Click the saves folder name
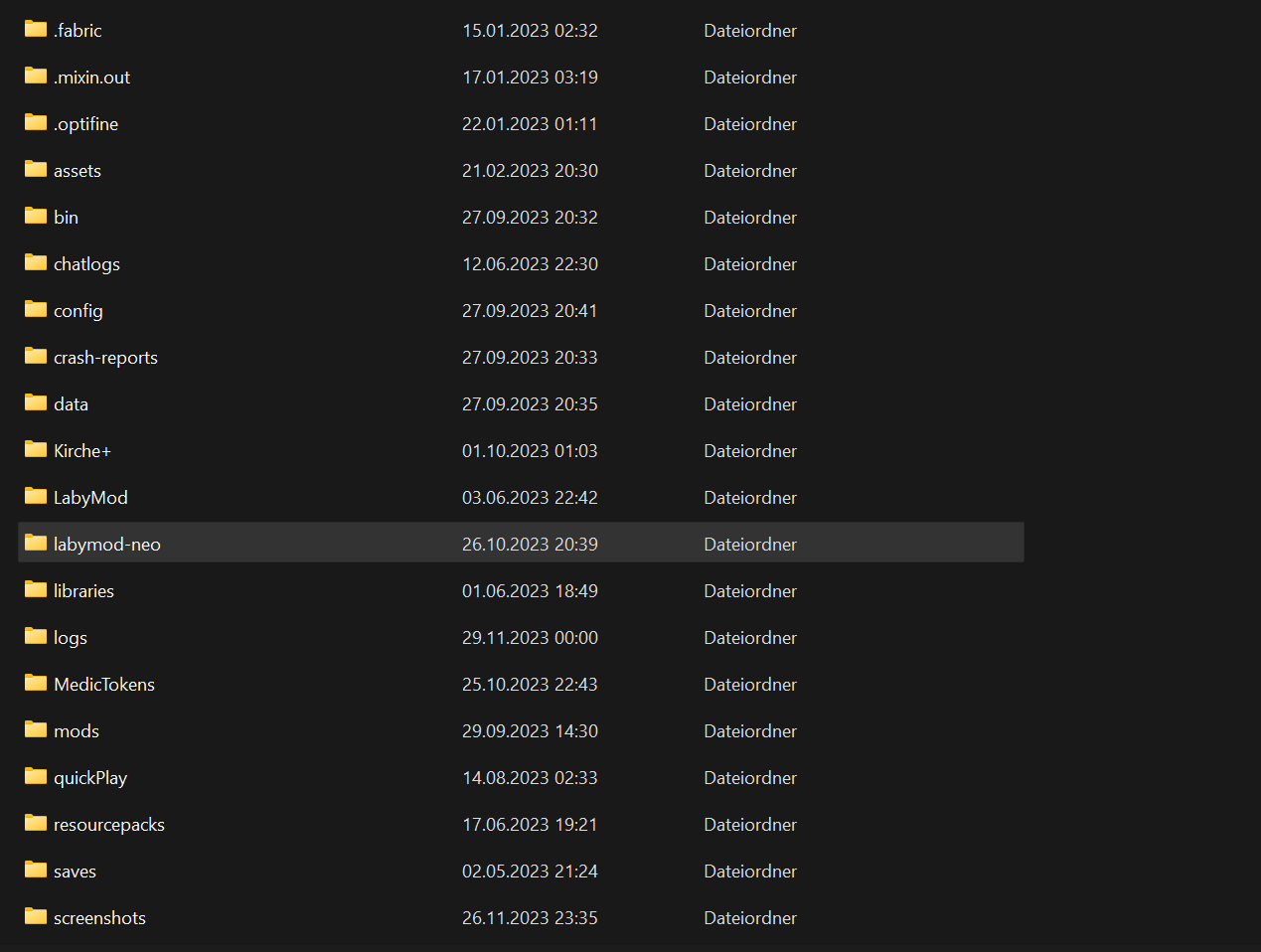 (x=75, y=872)
